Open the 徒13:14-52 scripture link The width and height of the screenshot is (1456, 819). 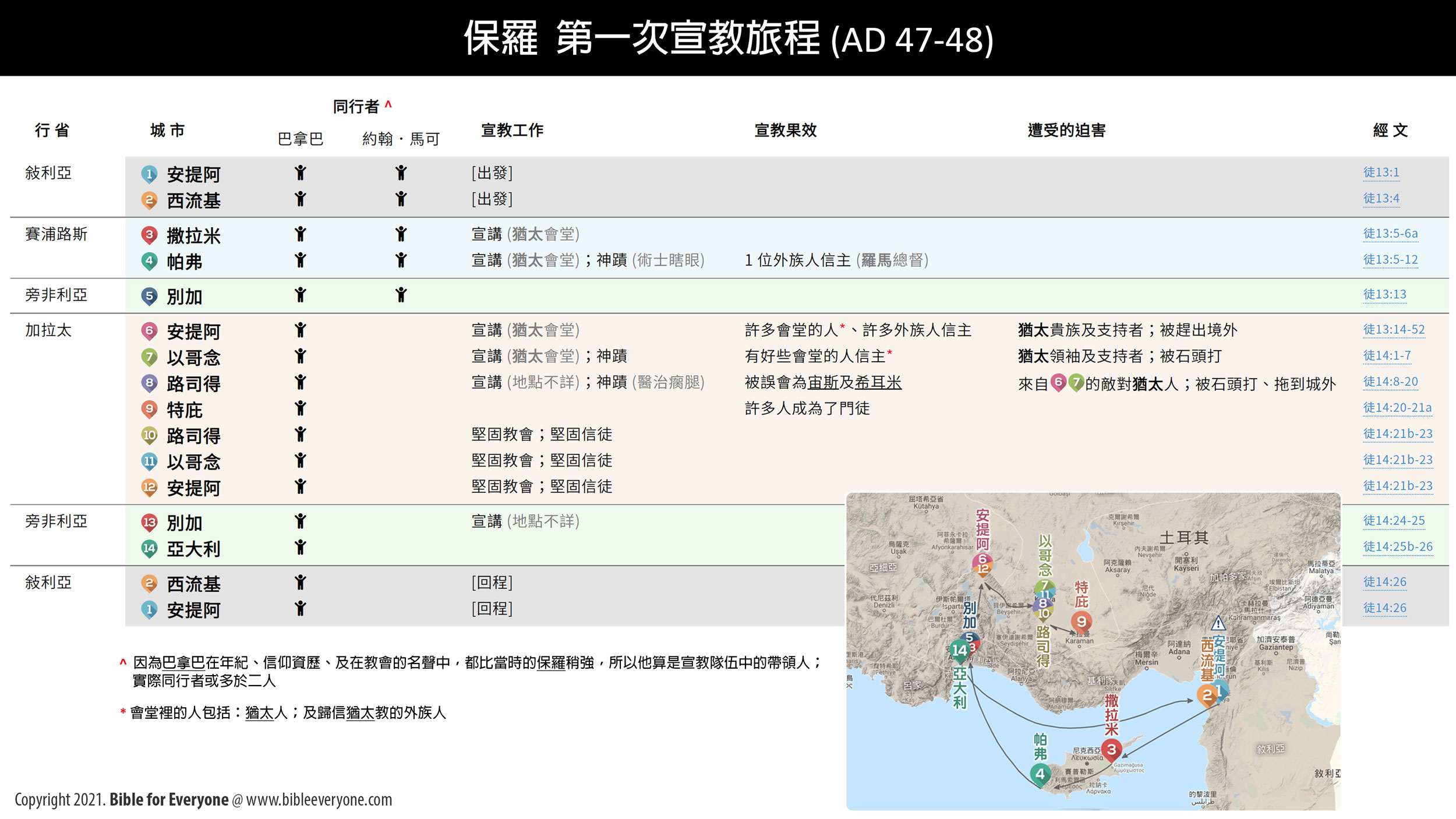pos(1394,330)
